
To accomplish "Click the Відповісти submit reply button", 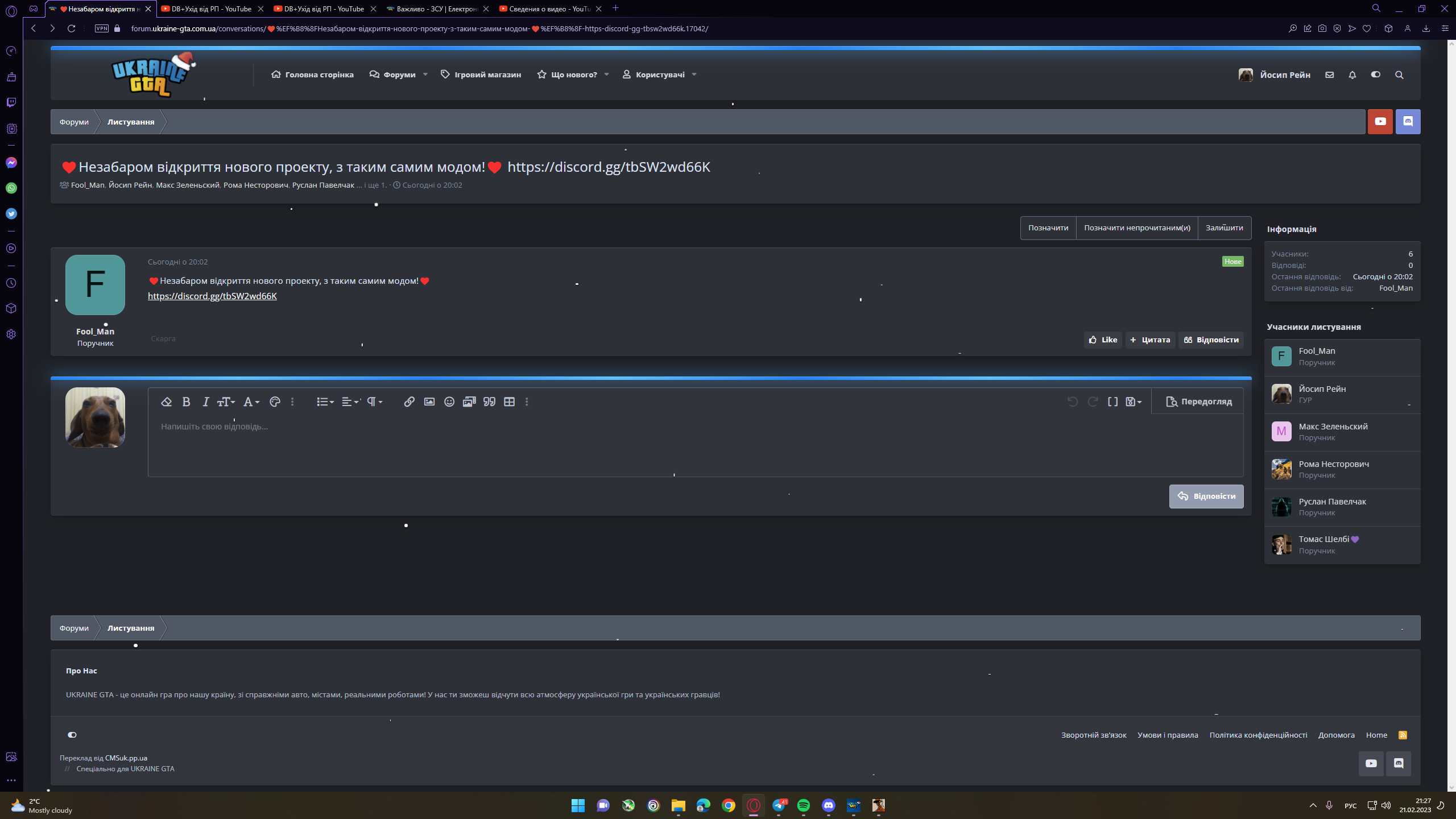I will (1206, 496).
